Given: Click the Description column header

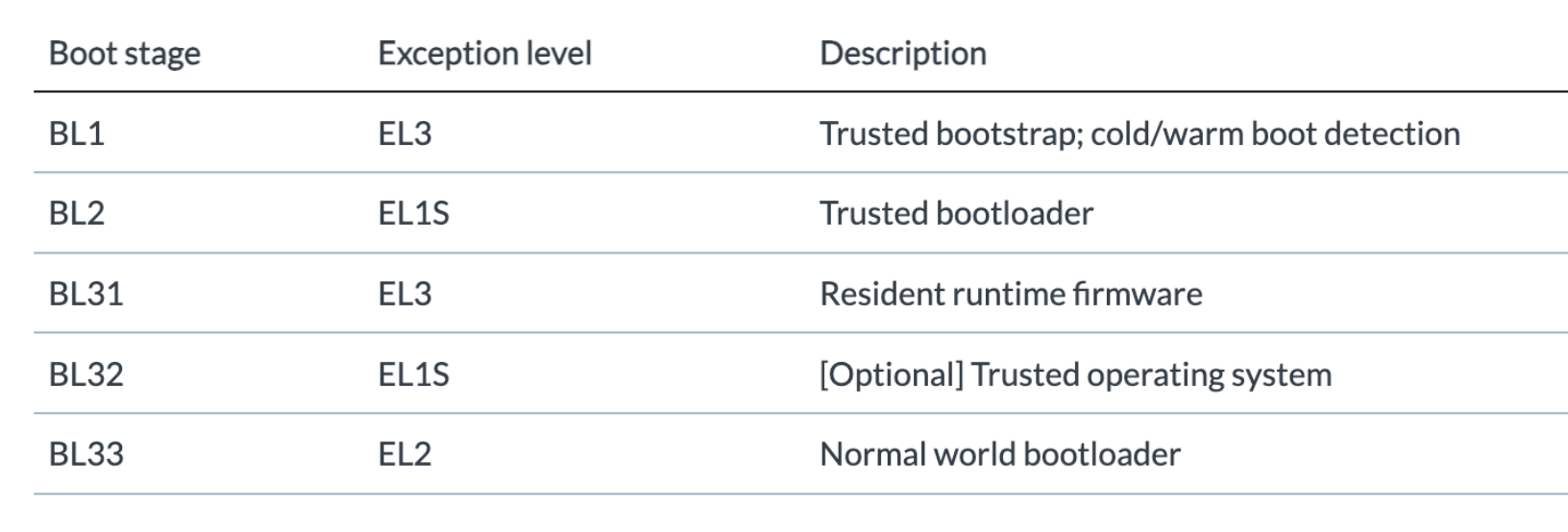Looking at the screenshot, I should pyautogui.click(x=903, y=53).
